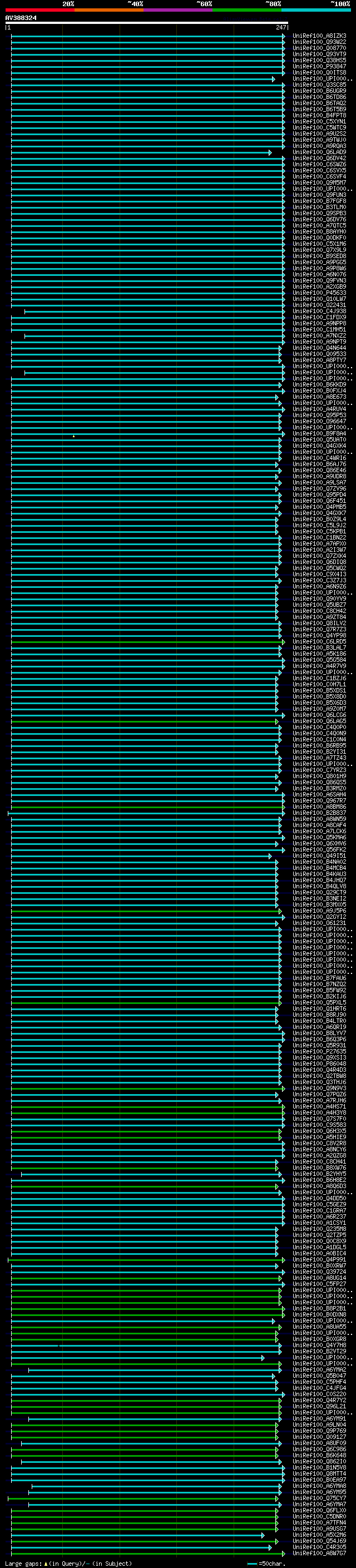The image size is (356, 1568).
Task: Select the UniRef100_Q08770 label
Action: click(319, 48)
